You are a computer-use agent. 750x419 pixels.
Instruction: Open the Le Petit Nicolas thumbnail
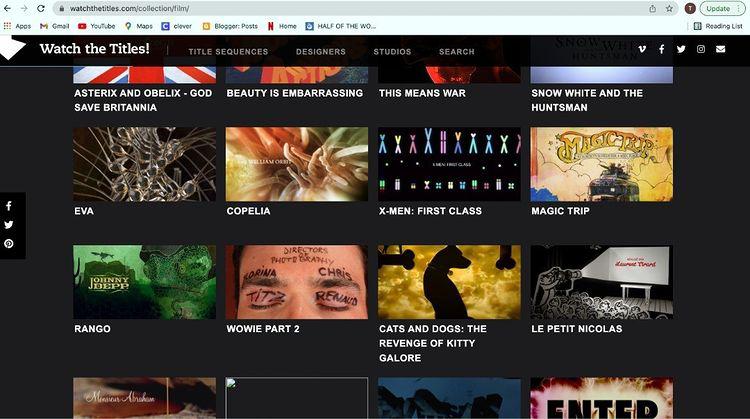point(602,282)
